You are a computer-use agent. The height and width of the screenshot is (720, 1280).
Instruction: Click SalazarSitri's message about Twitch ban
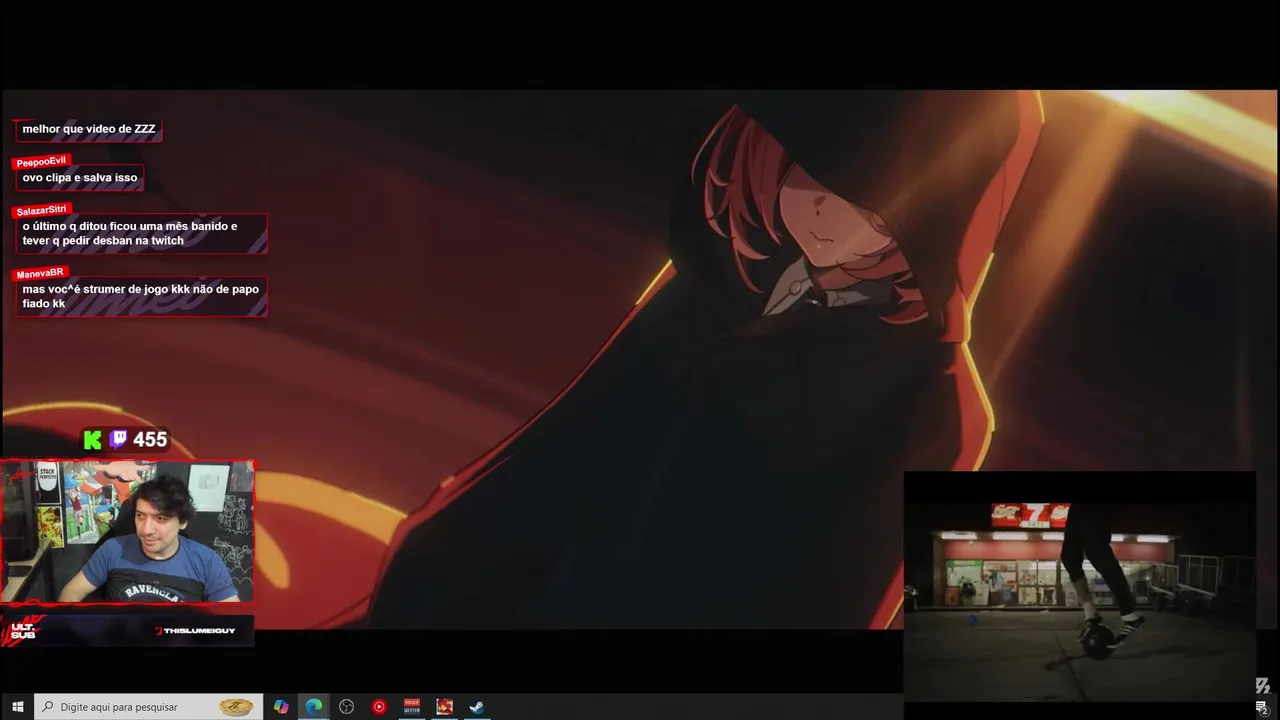[x=141, y=234]
